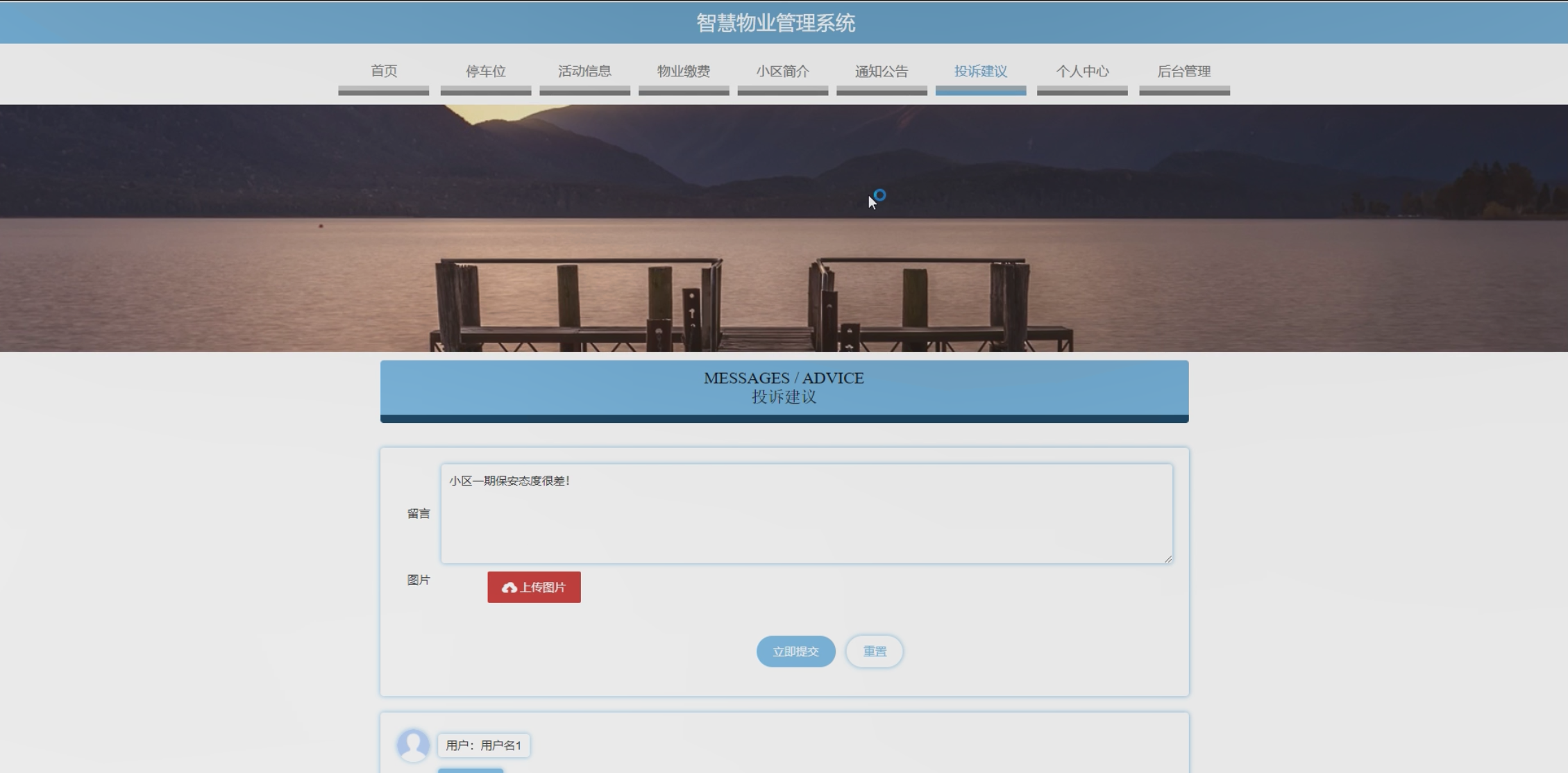Click the textarea resize handle corner
This screenshot has height=773, width=1568.
(x=1168, y=558)
